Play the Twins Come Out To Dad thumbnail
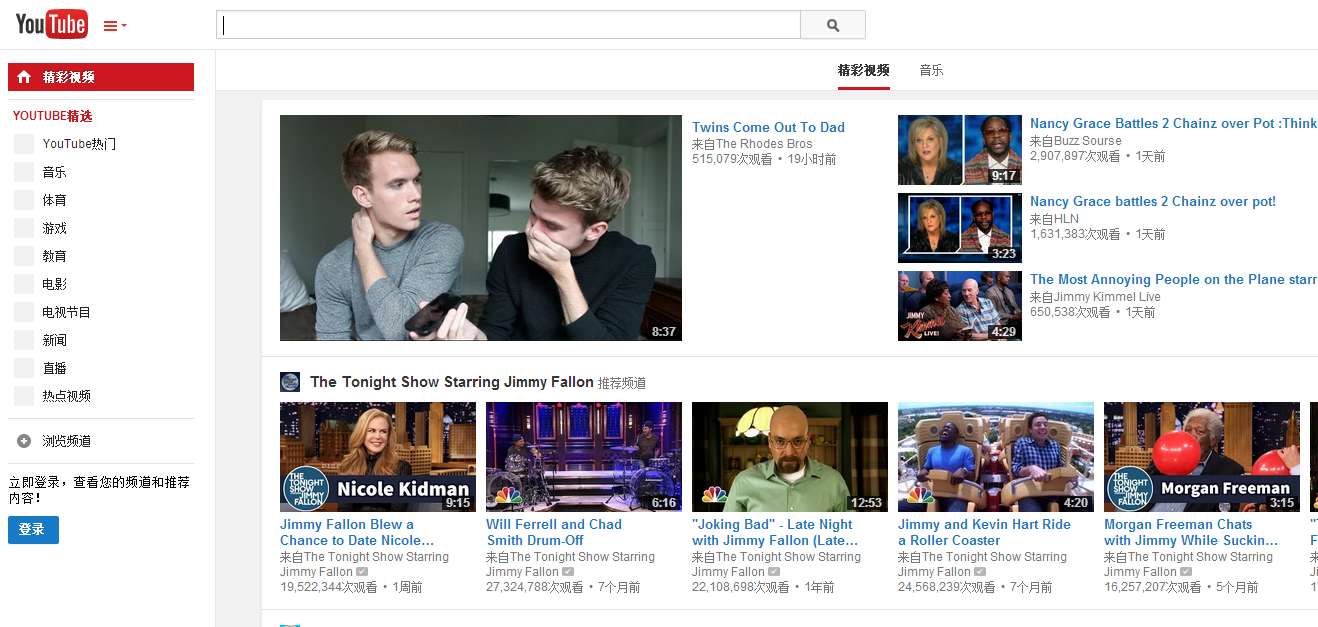Image resolution: width=1318 pixels, height=627 pixels. pyautogui.click(x=481, y=228)
